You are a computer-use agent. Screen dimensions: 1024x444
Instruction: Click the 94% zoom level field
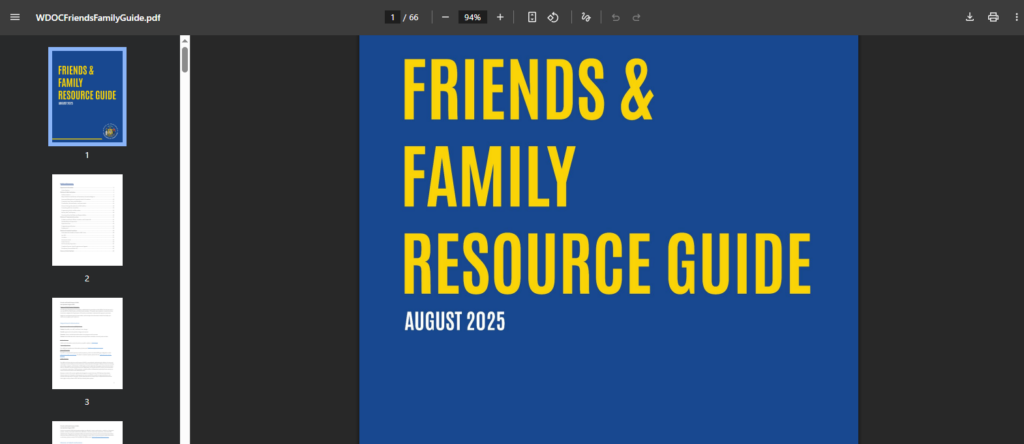coord(472,17)
